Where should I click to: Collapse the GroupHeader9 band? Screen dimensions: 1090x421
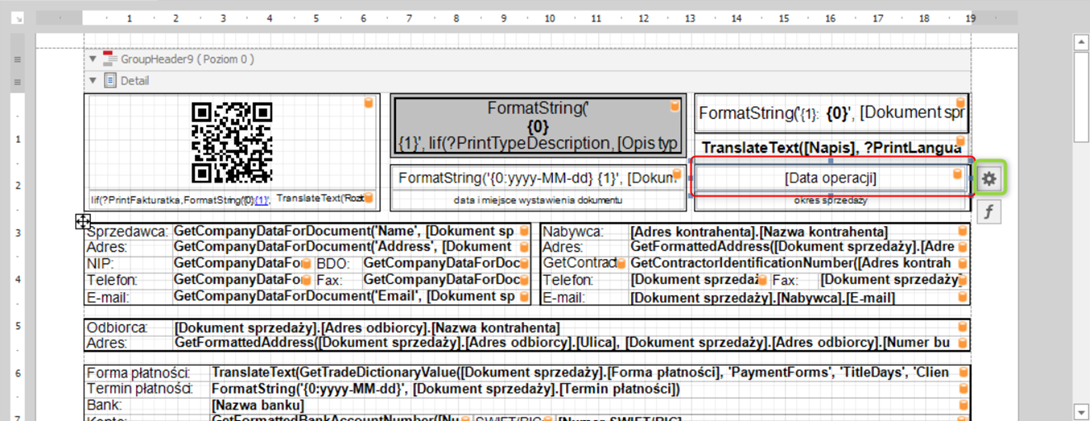[94, 60]
